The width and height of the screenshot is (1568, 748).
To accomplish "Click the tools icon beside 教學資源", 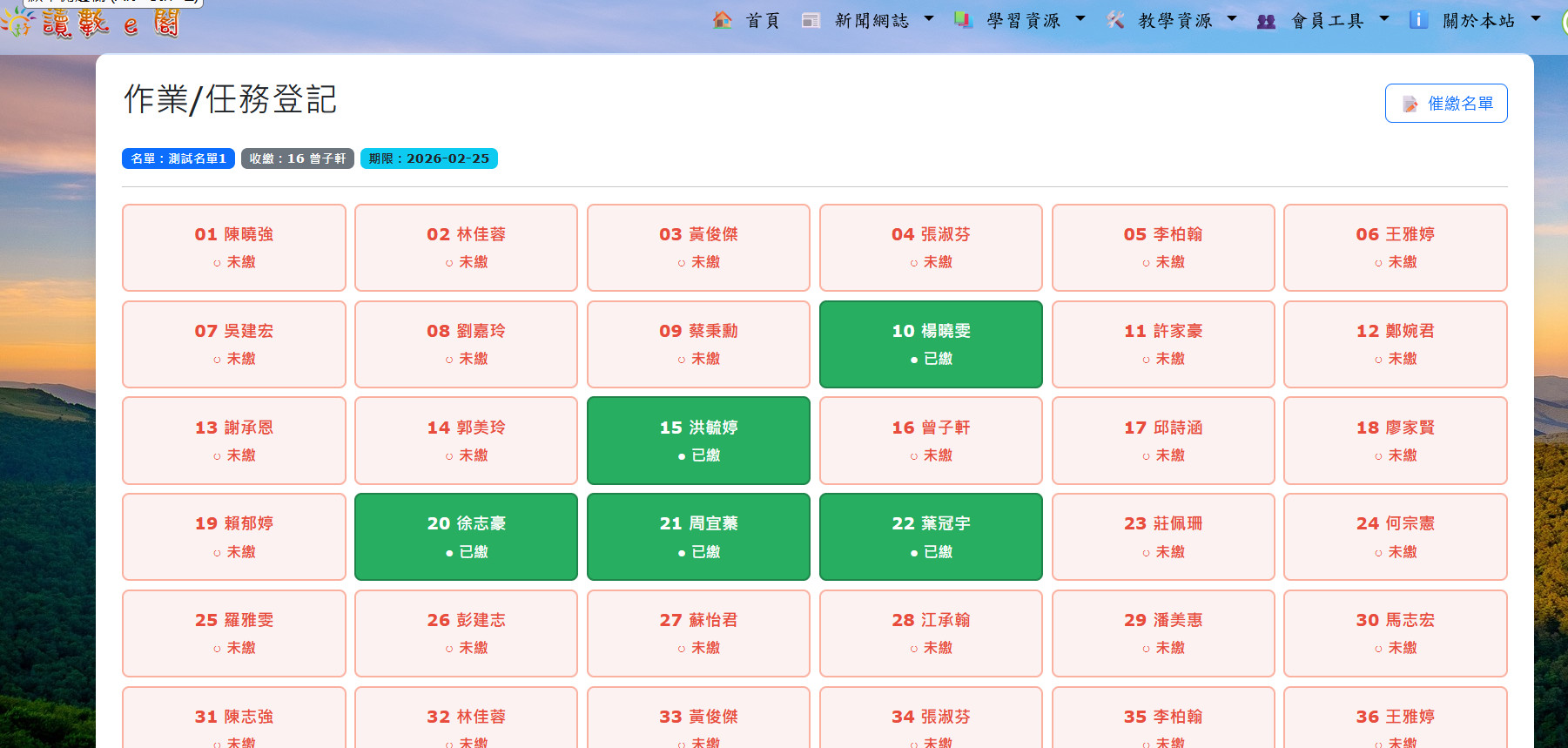I will point(1115,20).
